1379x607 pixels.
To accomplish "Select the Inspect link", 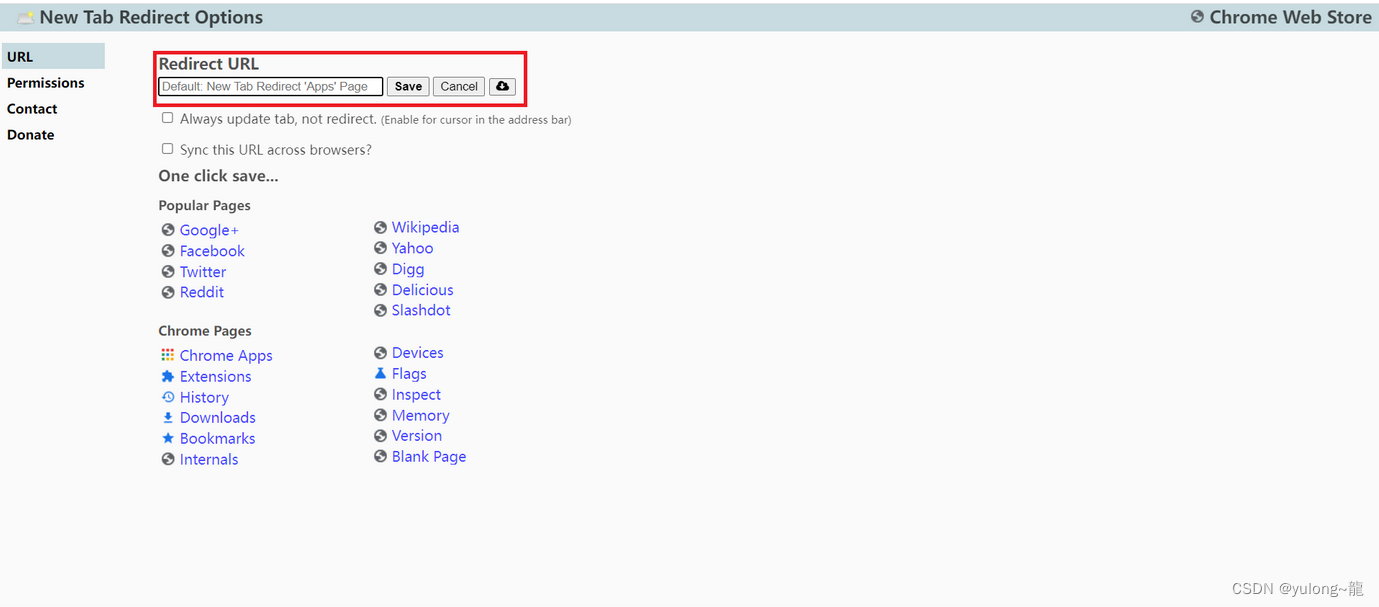I will click(x=416, y=394).
